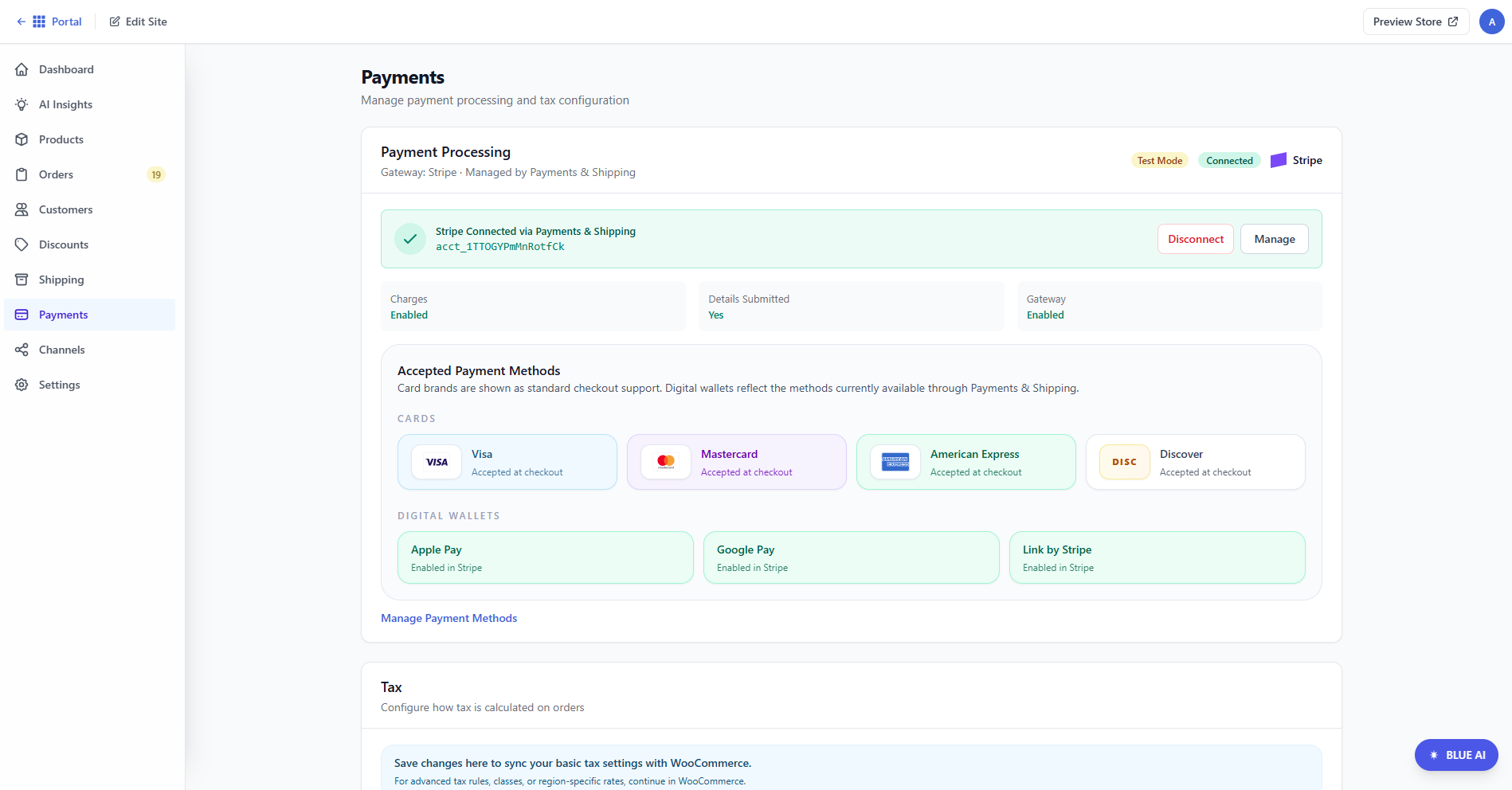Click the Discover DISC logo

pyautogui.click(x=1125, y=462)
